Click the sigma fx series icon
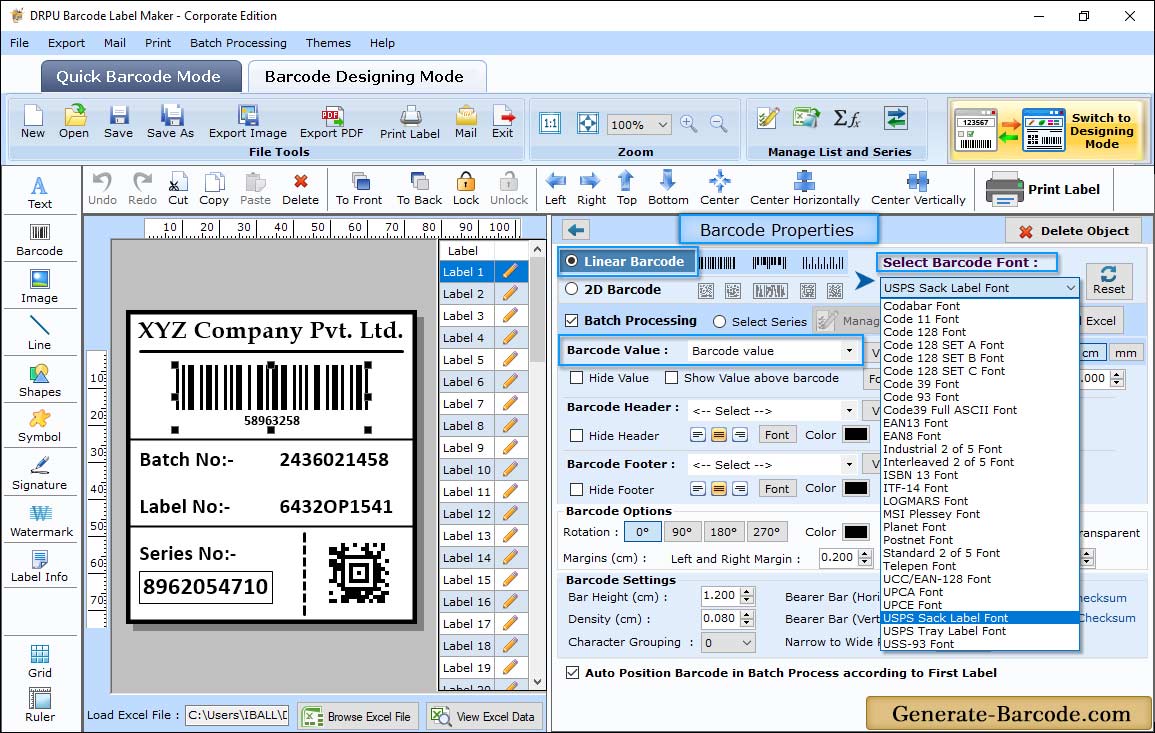This screenshot has width=1155, height=733. tap(847, 118)
